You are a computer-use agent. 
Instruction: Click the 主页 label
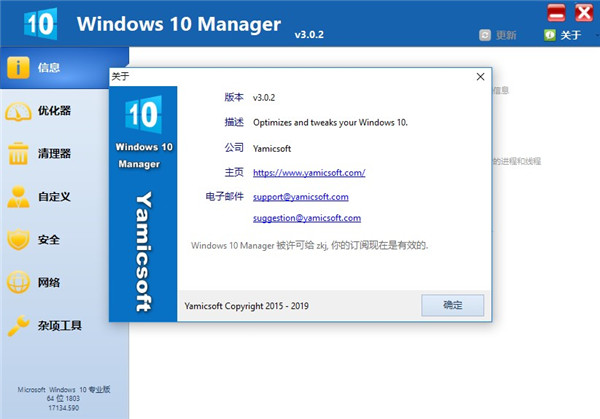(234, 172)
